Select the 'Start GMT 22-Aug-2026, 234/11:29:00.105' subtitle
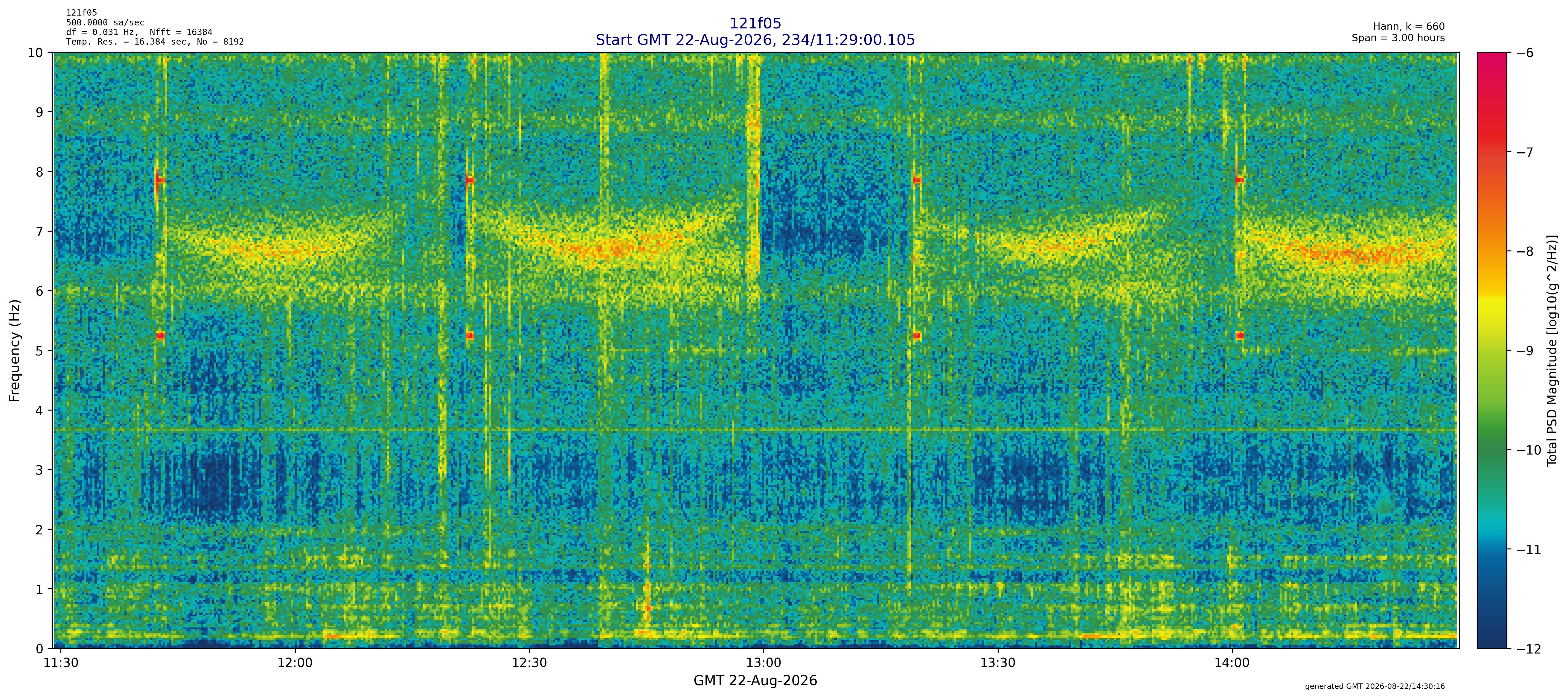 click(x=755, y=40)
